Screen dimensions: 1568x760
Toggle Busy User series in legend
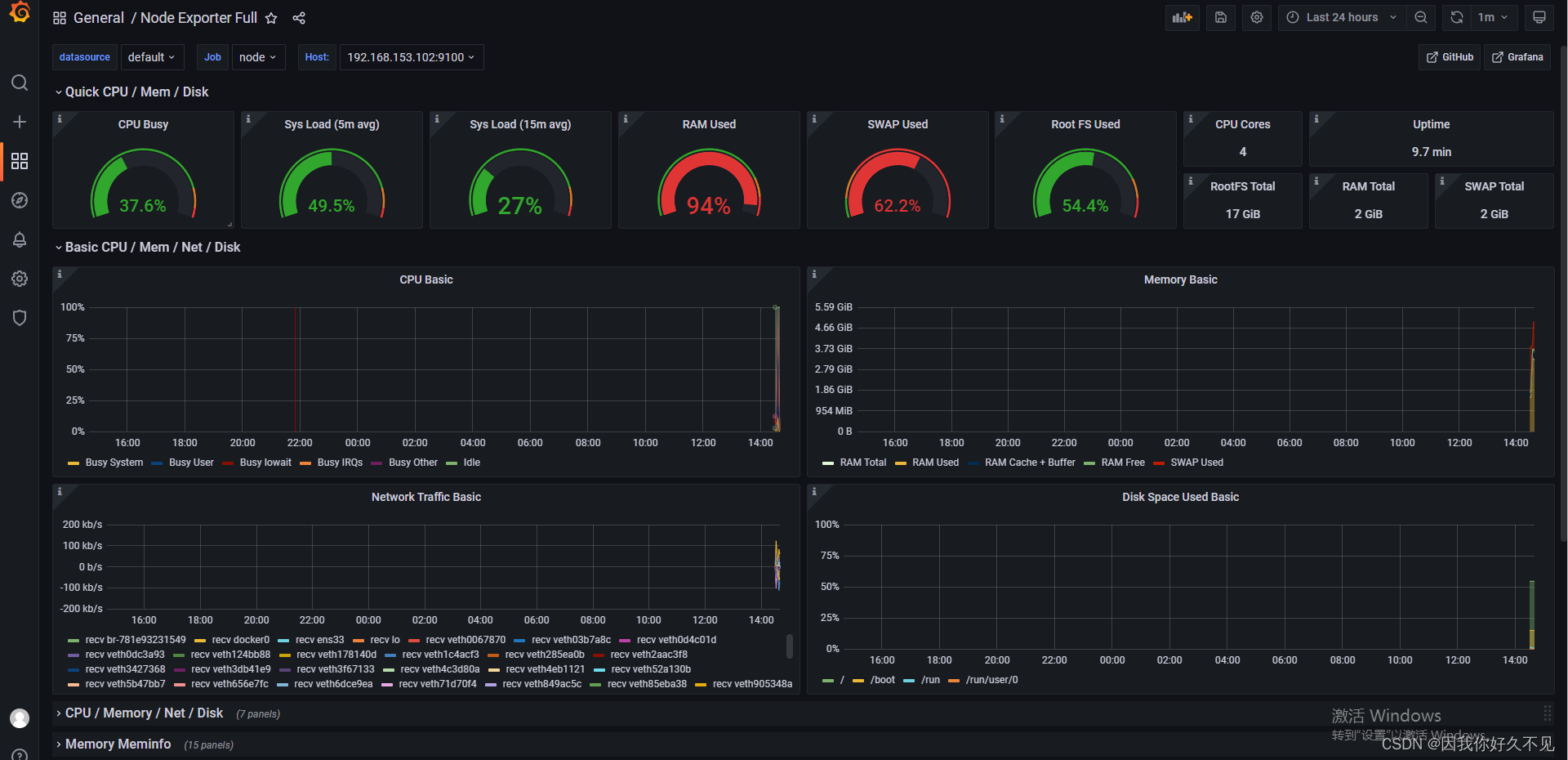tap(191, 463)
